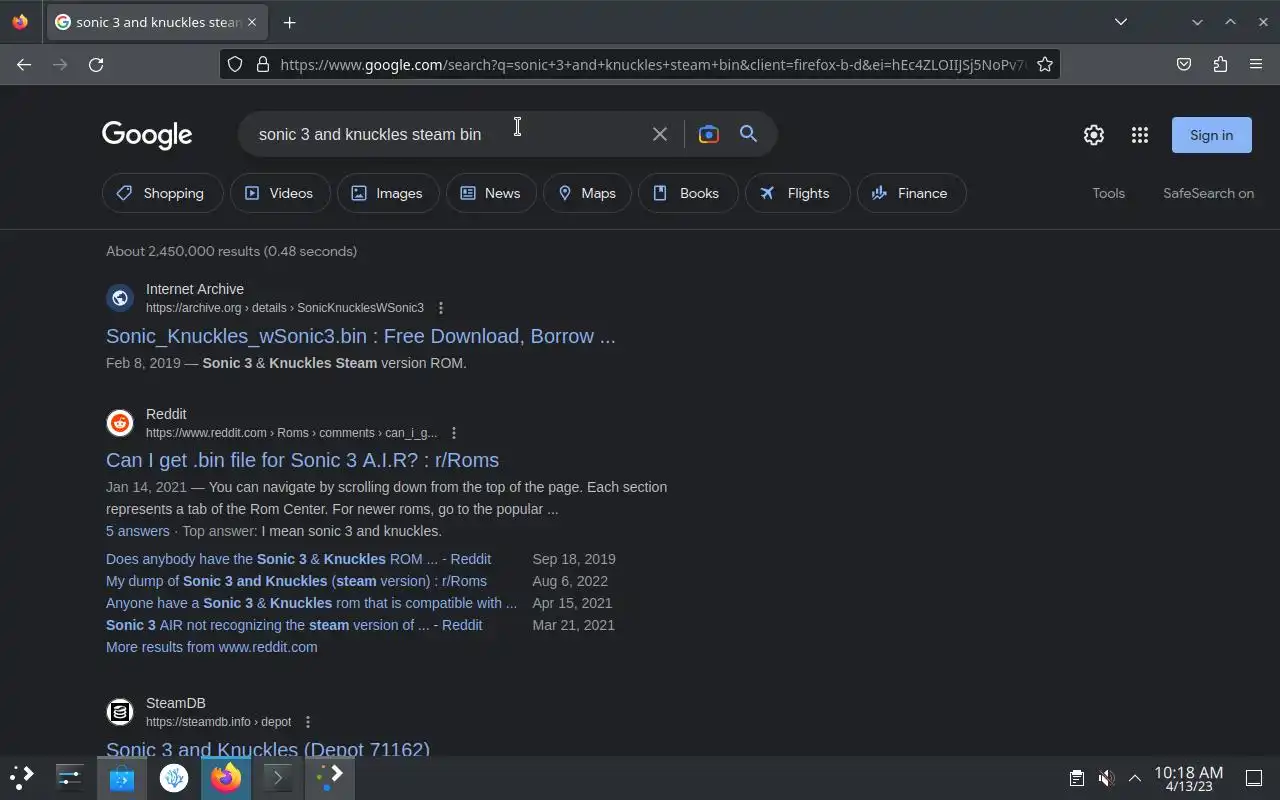Click Internet Archive globe favicon

pyautogui.click(x=120, y=298)
